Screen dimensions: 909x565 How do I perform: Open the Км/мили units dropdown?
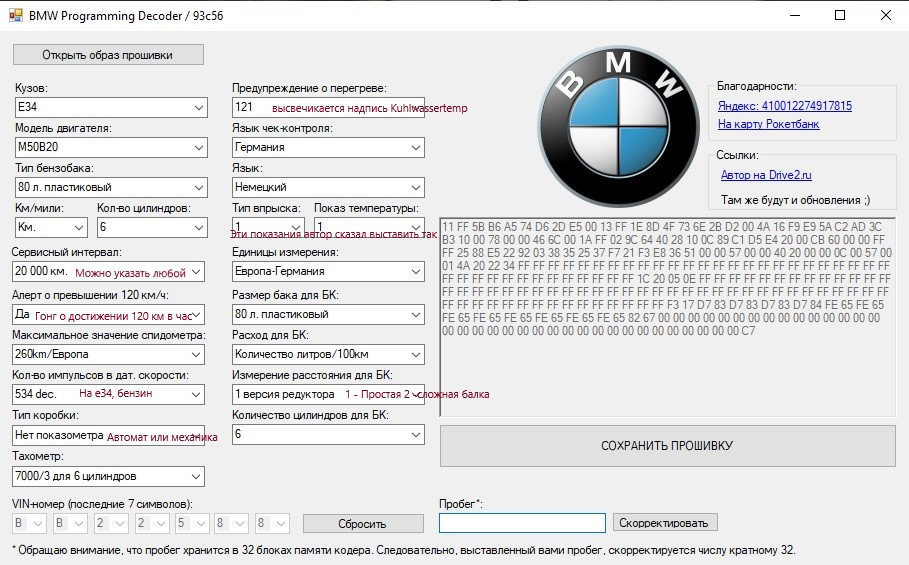[x=51, y=227]
